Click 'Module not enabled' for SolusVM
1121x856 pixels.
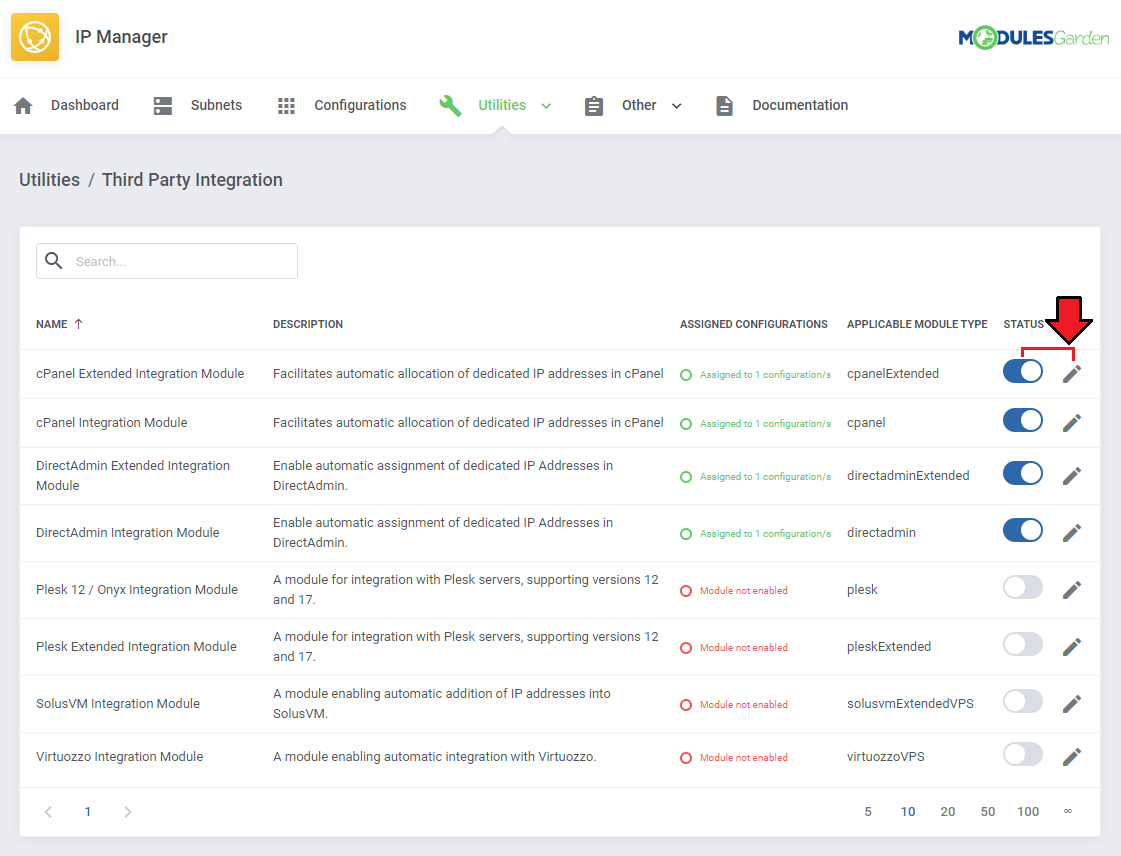tap(744, 704)
